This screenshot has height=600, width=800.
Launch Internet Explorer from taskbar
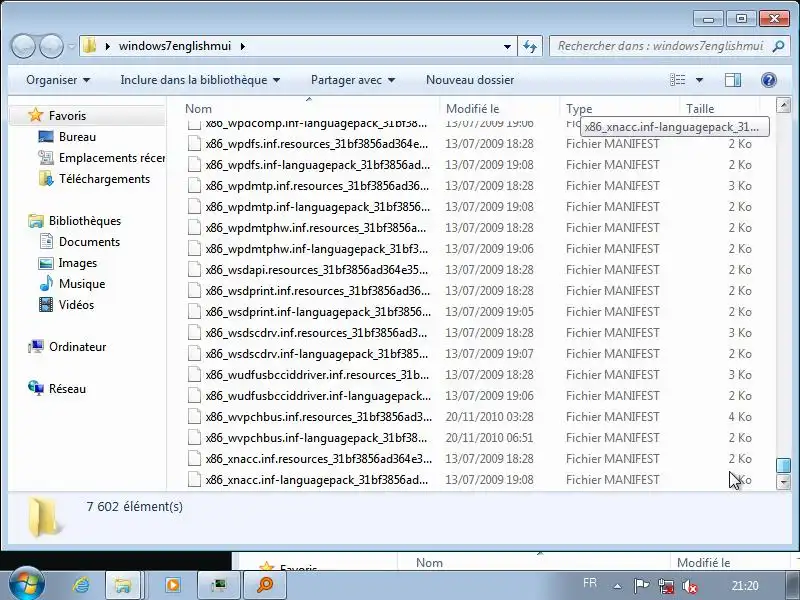pos(81,585)
